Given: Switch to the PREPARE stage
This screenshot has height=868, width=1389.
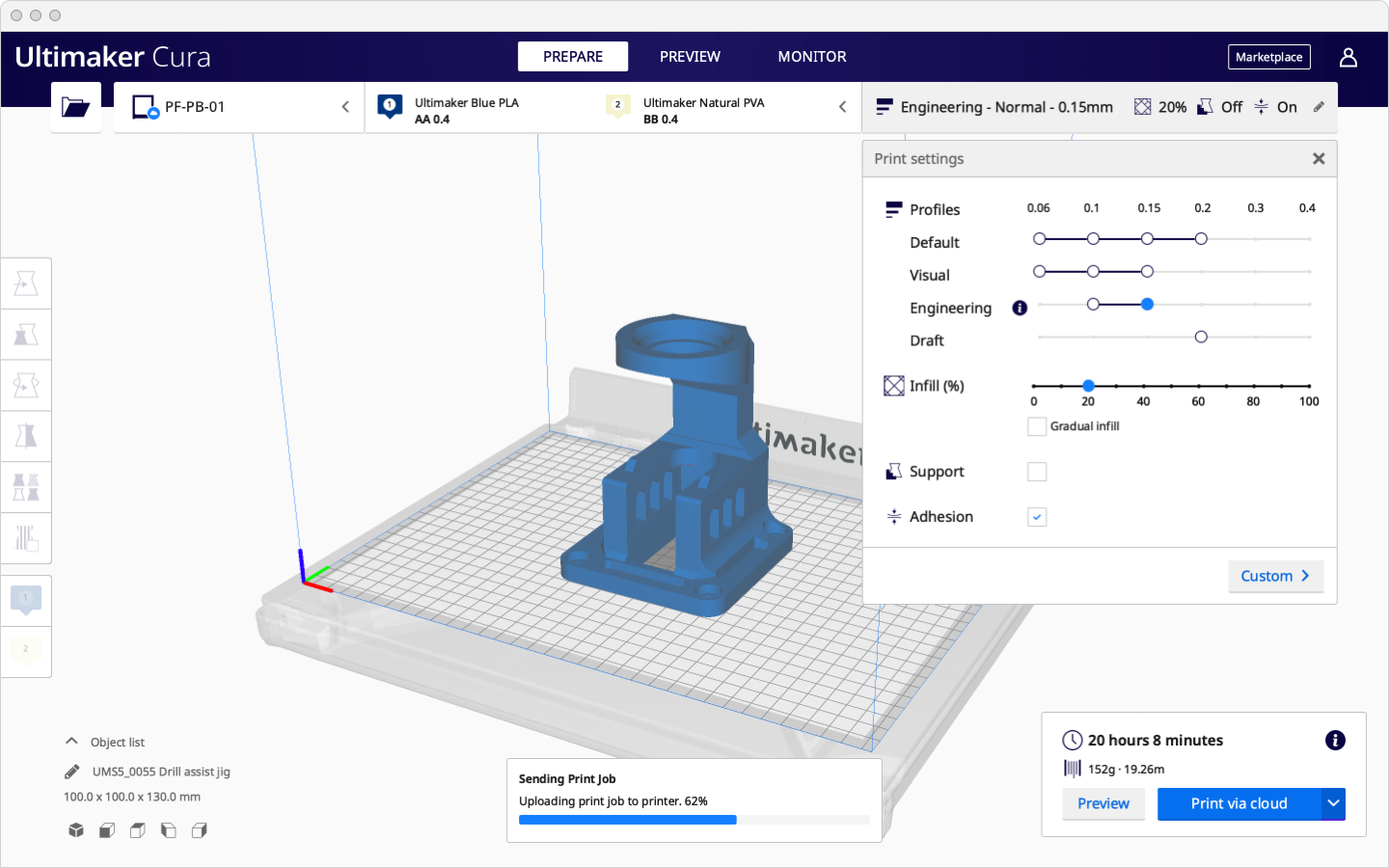Looking at the screenshot, I should tap(573, 57).
